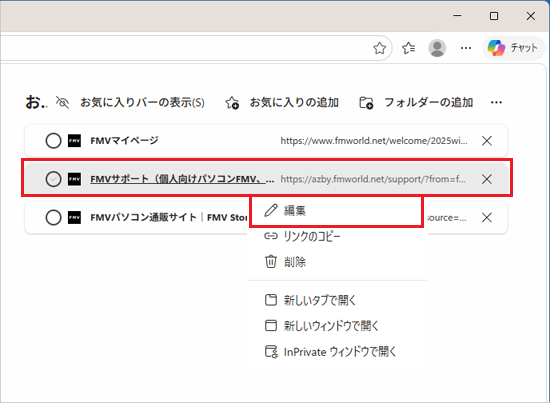Click the hidden-eye icon for favorites bar
The image size is (550, 403).
point(62,102)
